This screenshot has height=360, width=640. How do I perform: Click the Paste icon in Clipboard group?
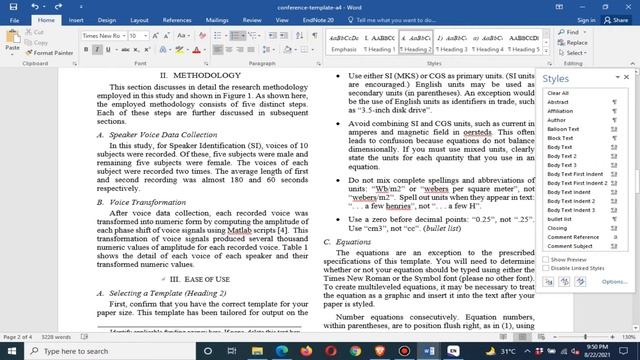(12, 37)
